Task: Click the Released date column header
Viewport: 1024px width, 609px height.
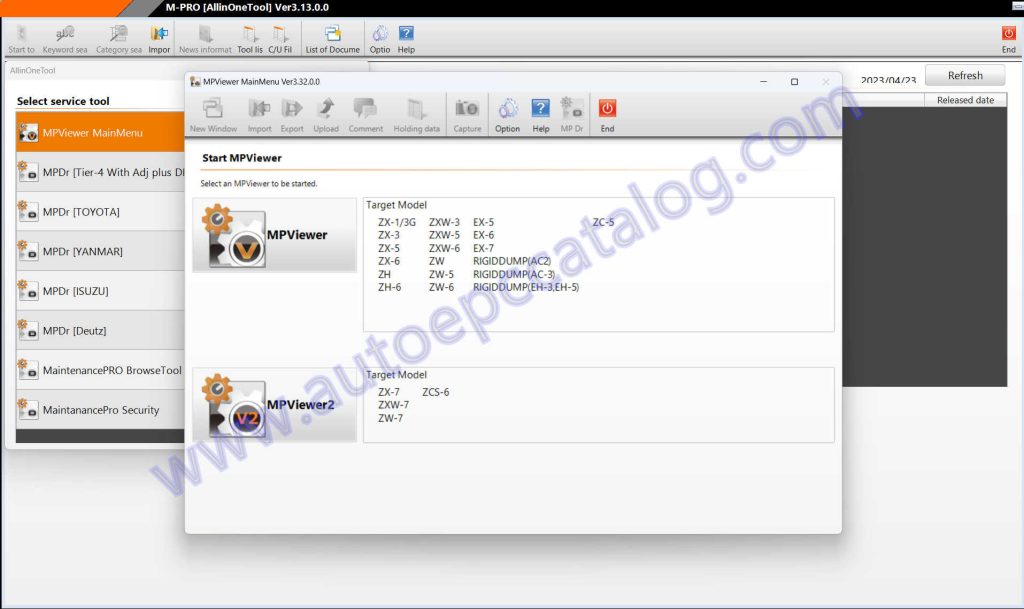Action: (965, 99)
